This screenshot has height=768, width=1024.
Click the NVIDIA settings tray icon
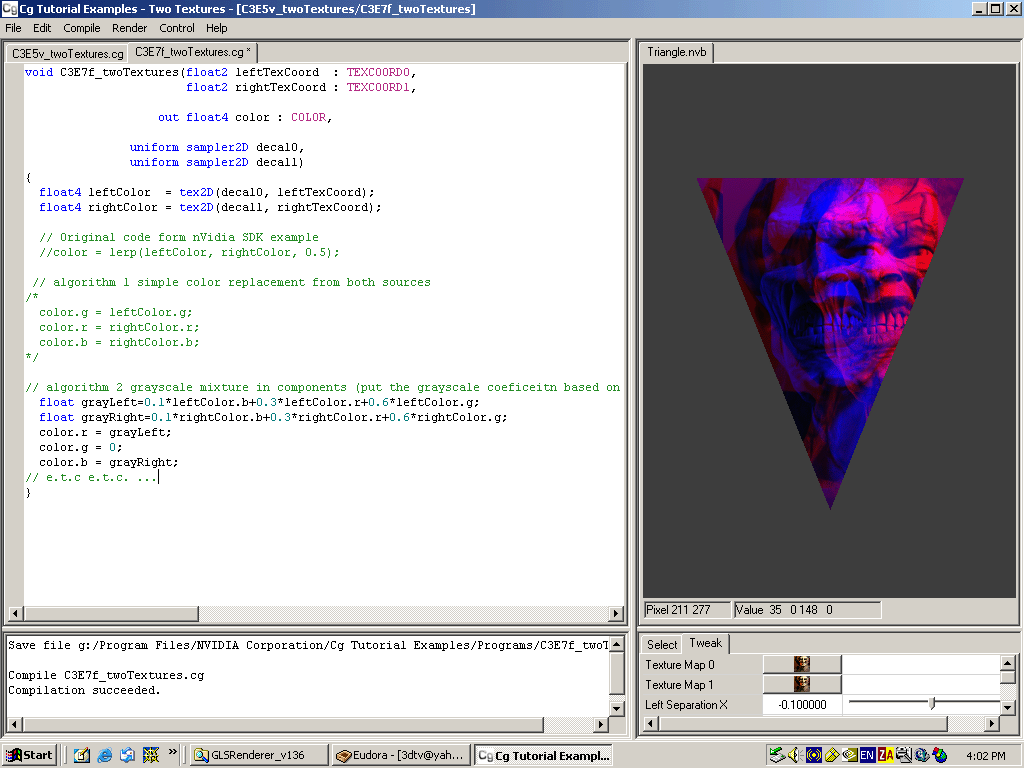[x=849, y=755]
